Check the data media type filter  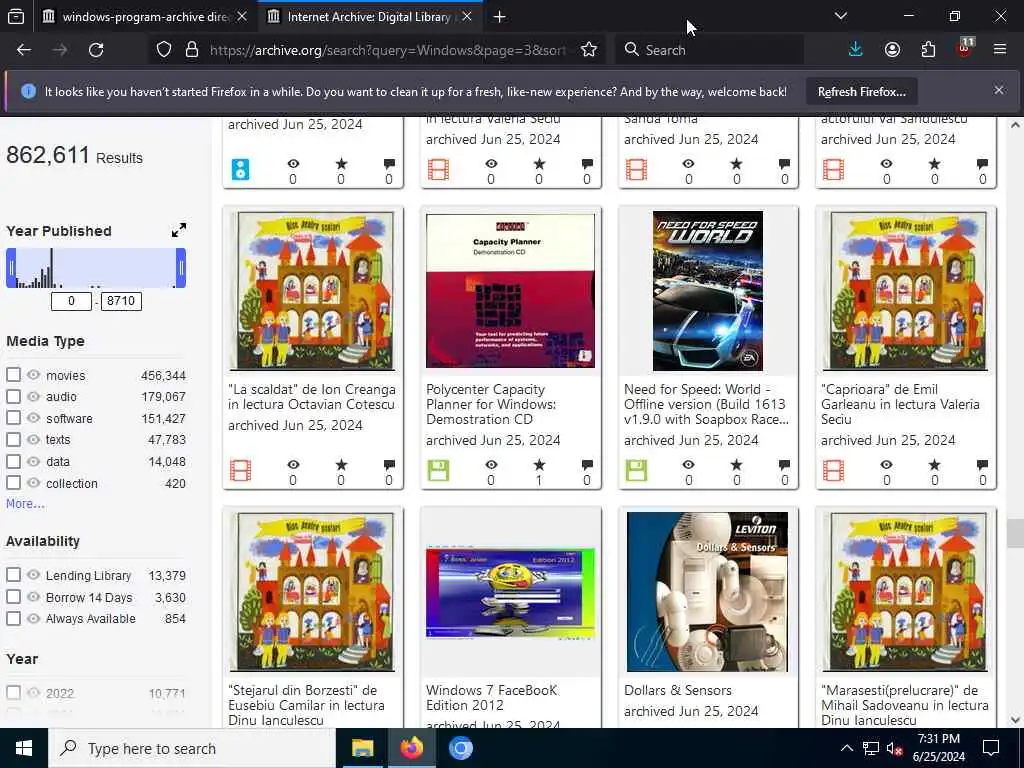click(x=13, y=461)
